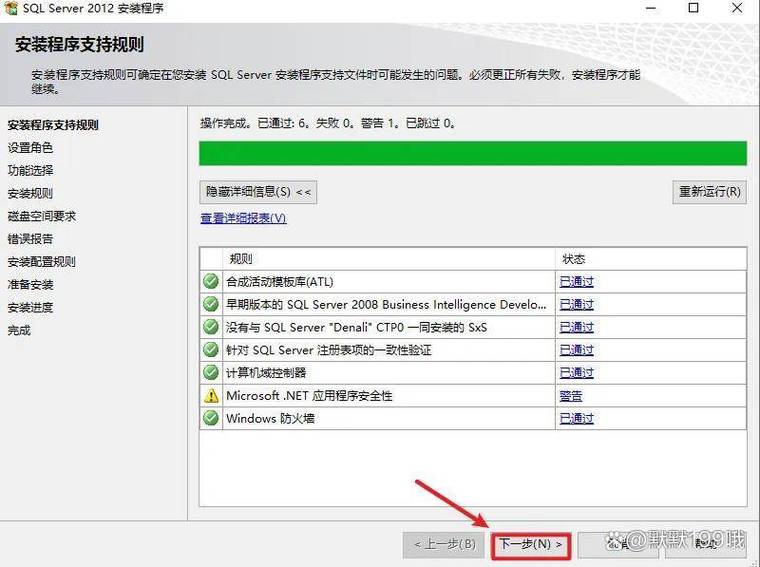760x567 pixels.
Task: Open 已通过 link for SQL Server 2008 BI rule
Action: pos(576,304)
